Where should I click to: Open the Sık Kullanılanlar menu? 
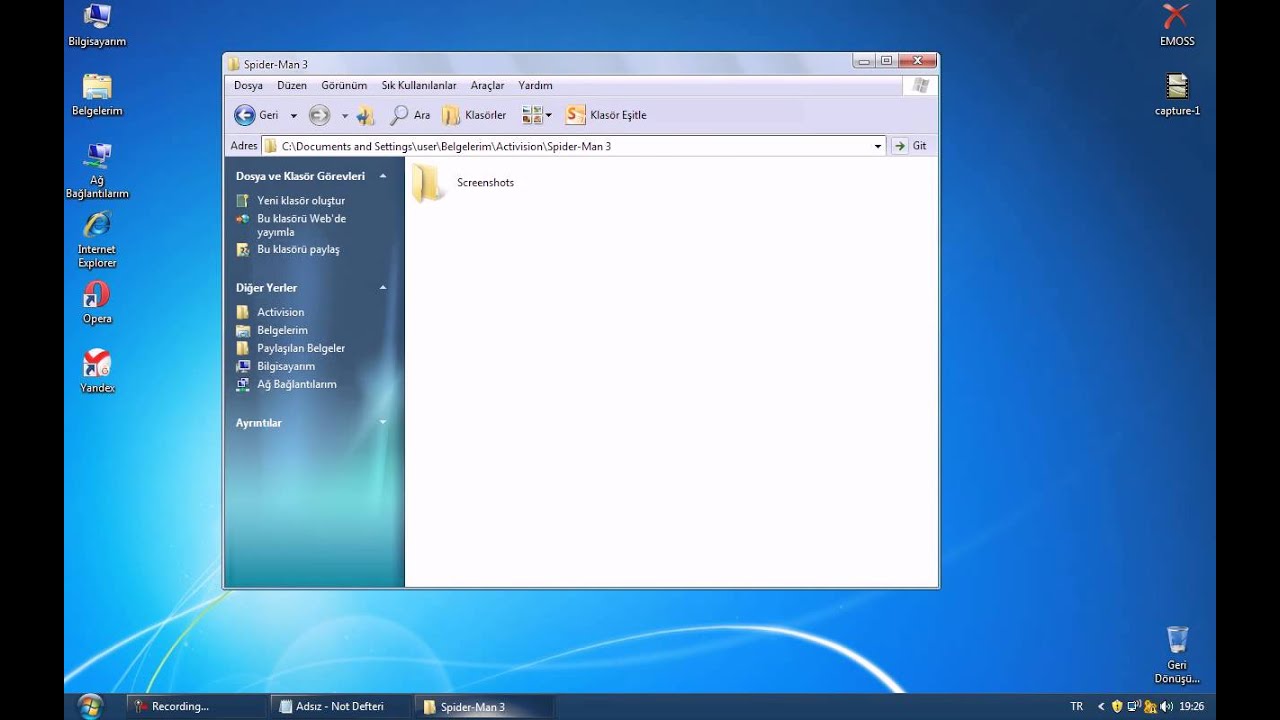(419, 86)
